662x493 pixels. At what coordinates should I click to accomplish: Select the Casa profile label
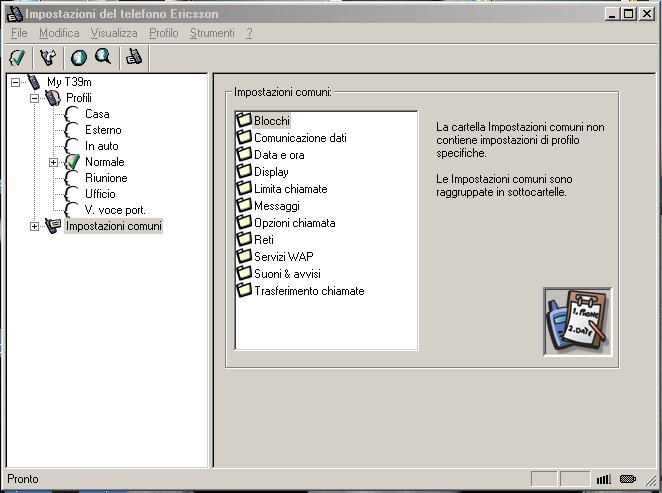click(x=97, y=114)
